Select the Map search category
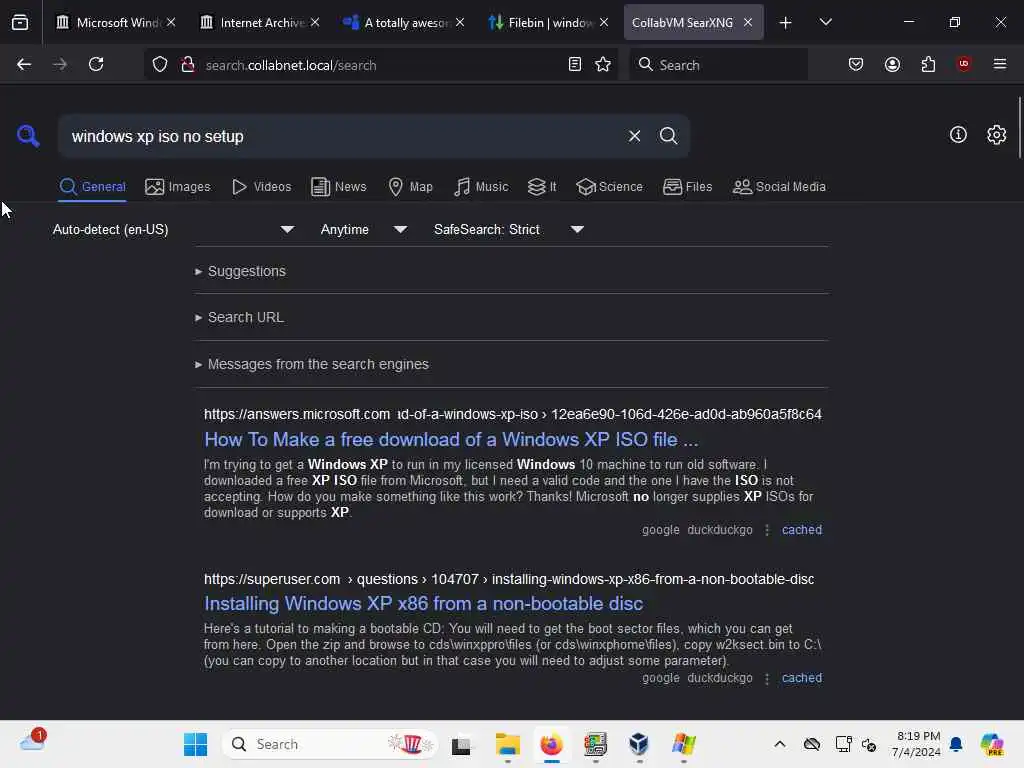The image size is (1024, 768). point(410,187)
